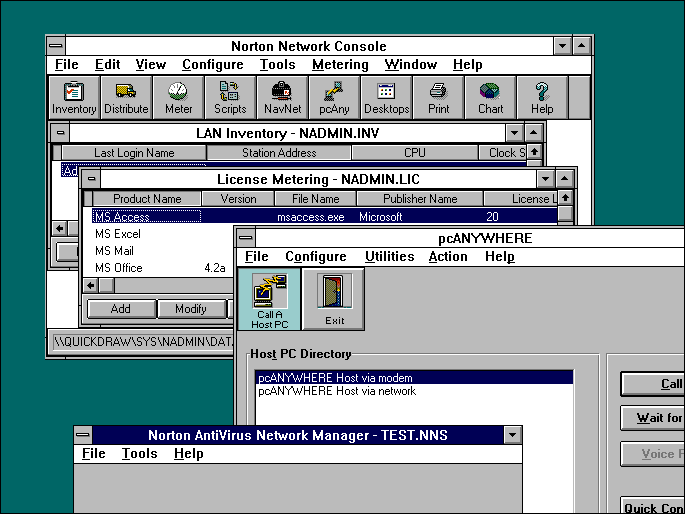This screenshot has width=685, height=514.
Task: Click the Product Name column header
Action: pos(147,199)
